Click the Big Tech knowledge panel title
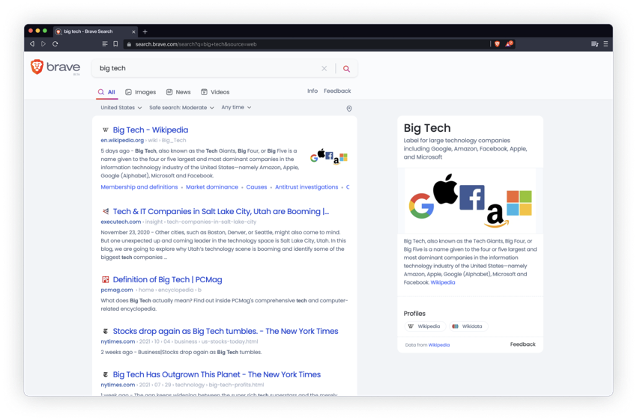638x420 pixels. tap(427, 128)
